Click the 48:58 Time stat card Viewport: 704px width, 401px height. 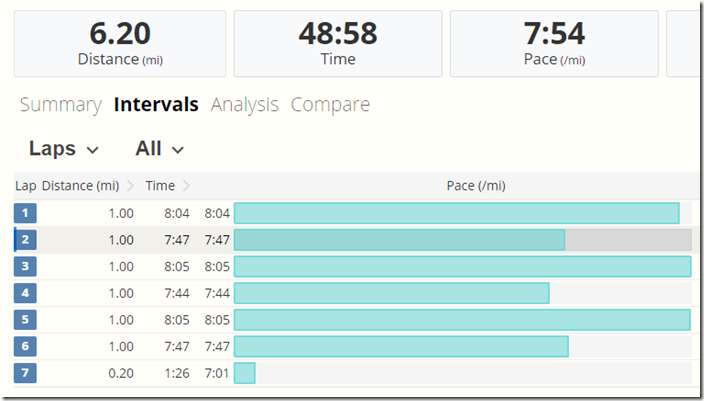point(337,43)
